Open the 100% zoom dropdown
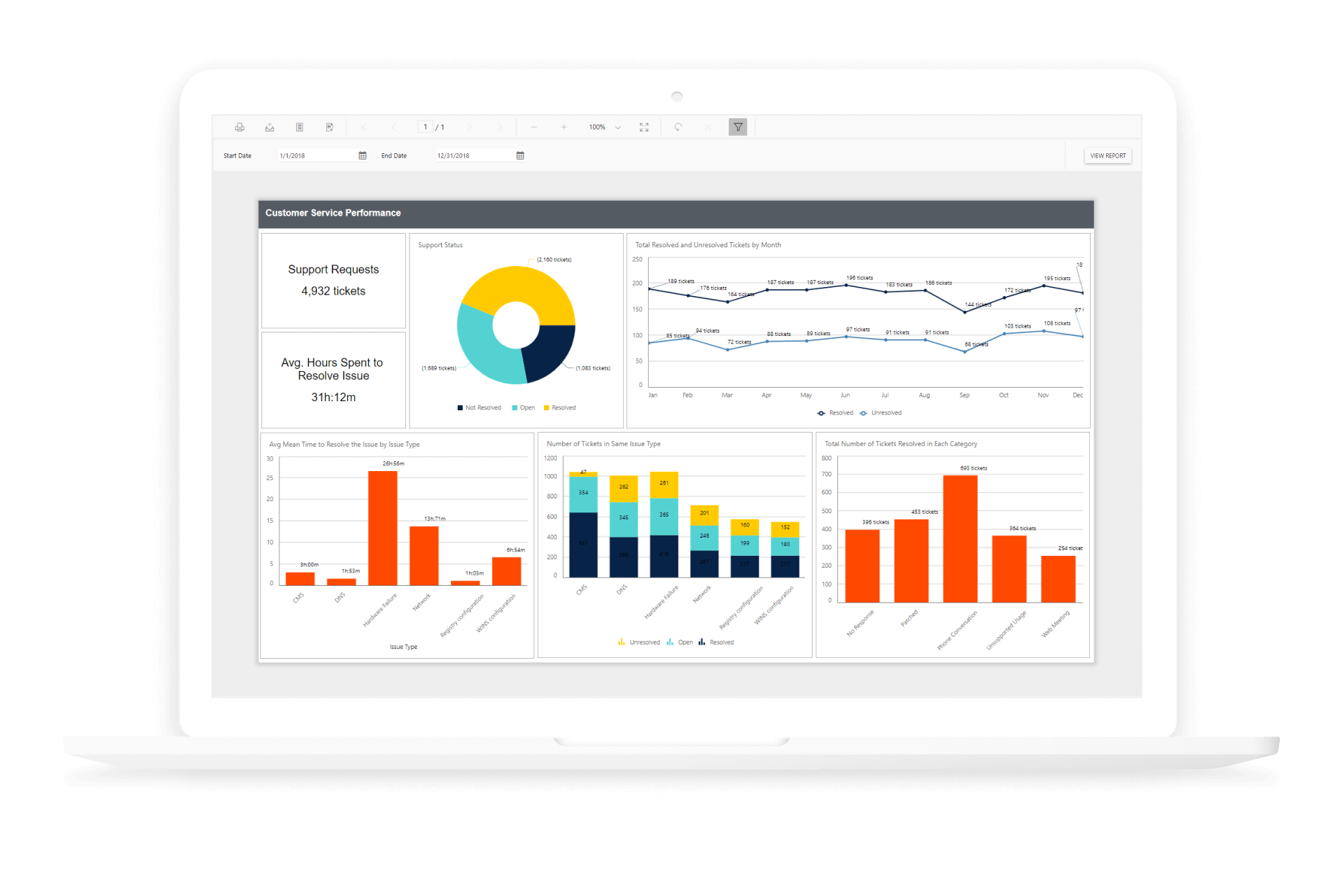This screenshot has height=896, width=1344. [x=618, y=127]
